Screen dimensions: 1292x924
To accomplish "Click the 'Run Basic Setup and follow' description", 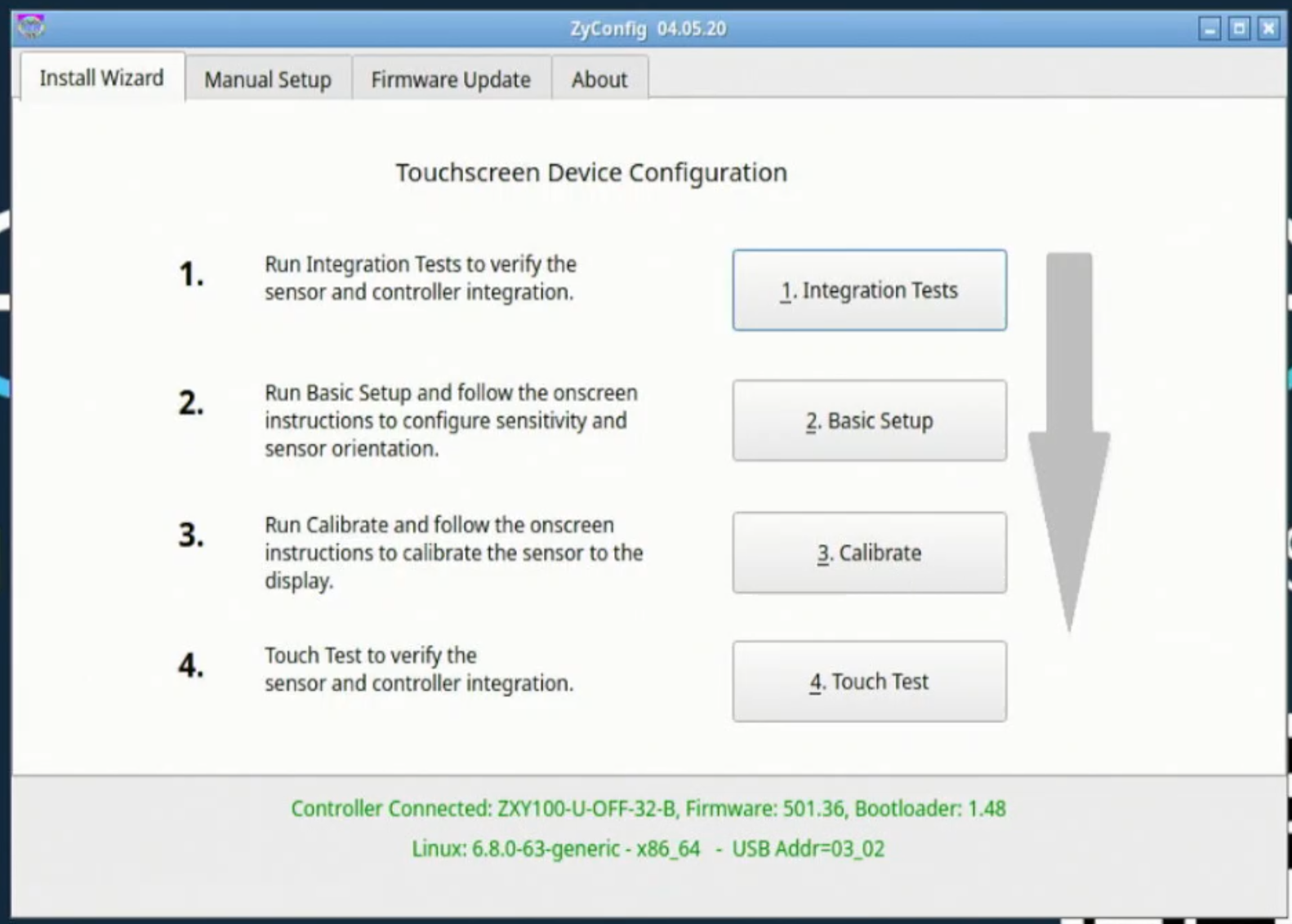I will tap(451, 420).
